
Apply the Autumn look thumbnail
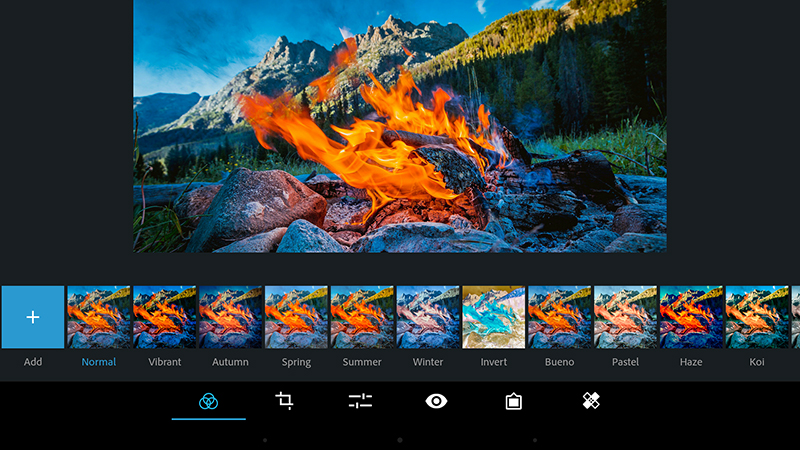231,317
